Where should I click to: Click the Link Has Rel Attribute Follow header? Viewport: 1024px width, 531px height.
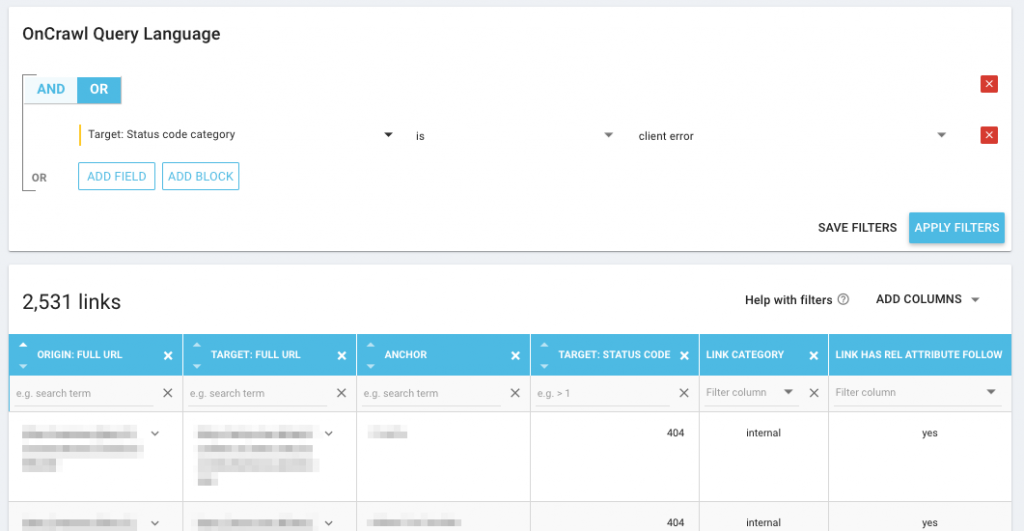(x=918, y=355)
